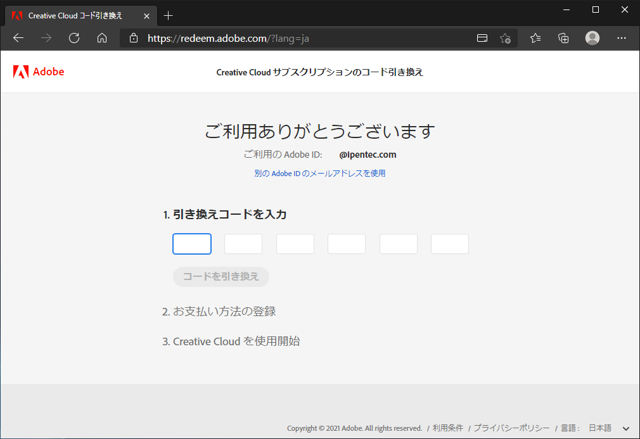Click 別の Adobe ID のメールアドレスを使用 link

[x=320, y=173]
